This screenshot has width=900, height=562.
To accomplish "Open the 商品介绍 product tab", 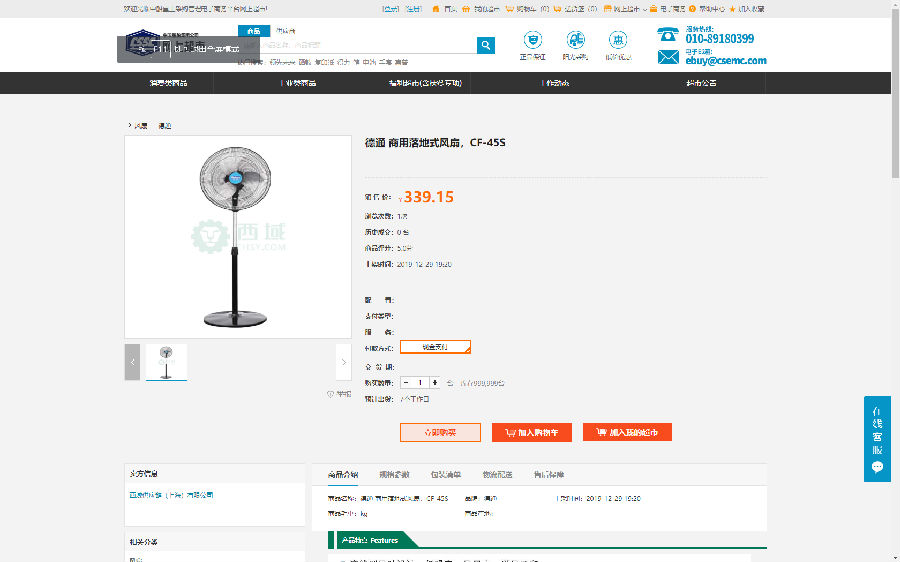I will [x=343, y=474].
